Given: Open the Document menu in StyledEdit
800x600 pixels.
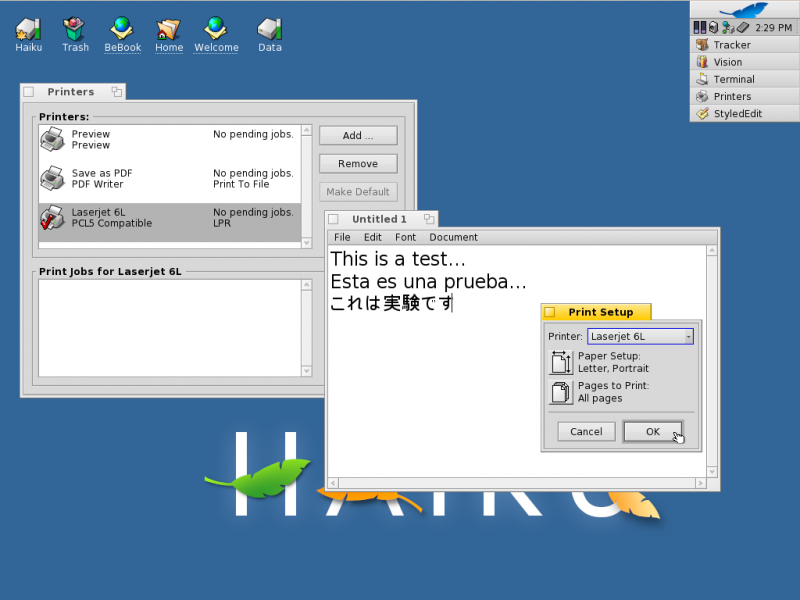Looking at the screenshot, I should (453, 237).
